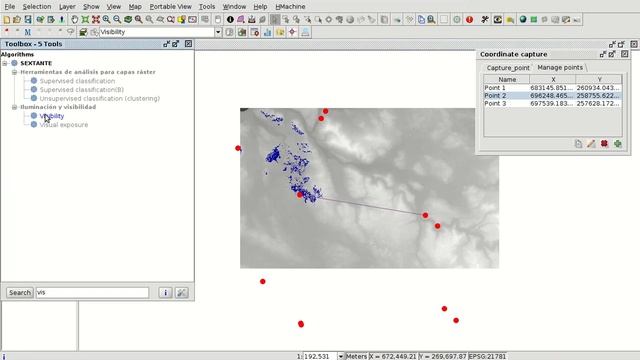Open the Visibility algorithm
Image resolution: width=640 pixels, height=360 pixels.
point(52,116)
